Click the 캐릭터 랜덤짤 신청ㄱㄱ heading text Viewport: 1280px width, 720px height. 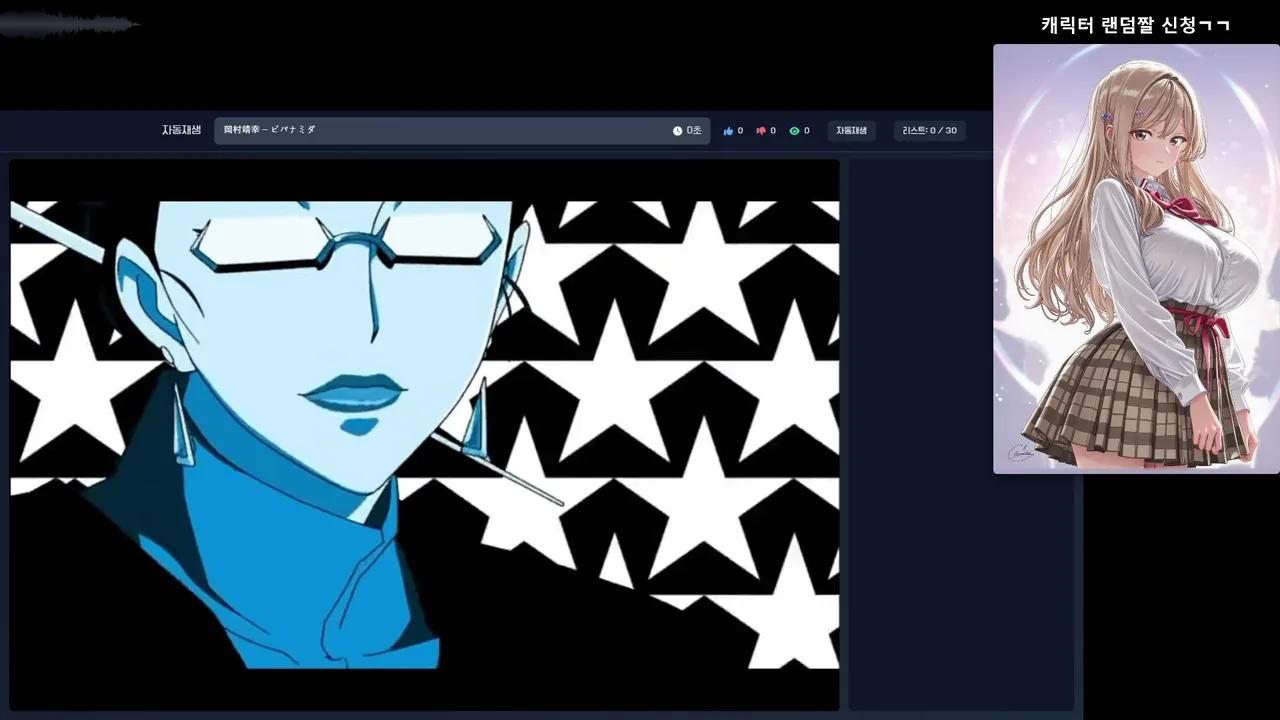[1135, 25]
